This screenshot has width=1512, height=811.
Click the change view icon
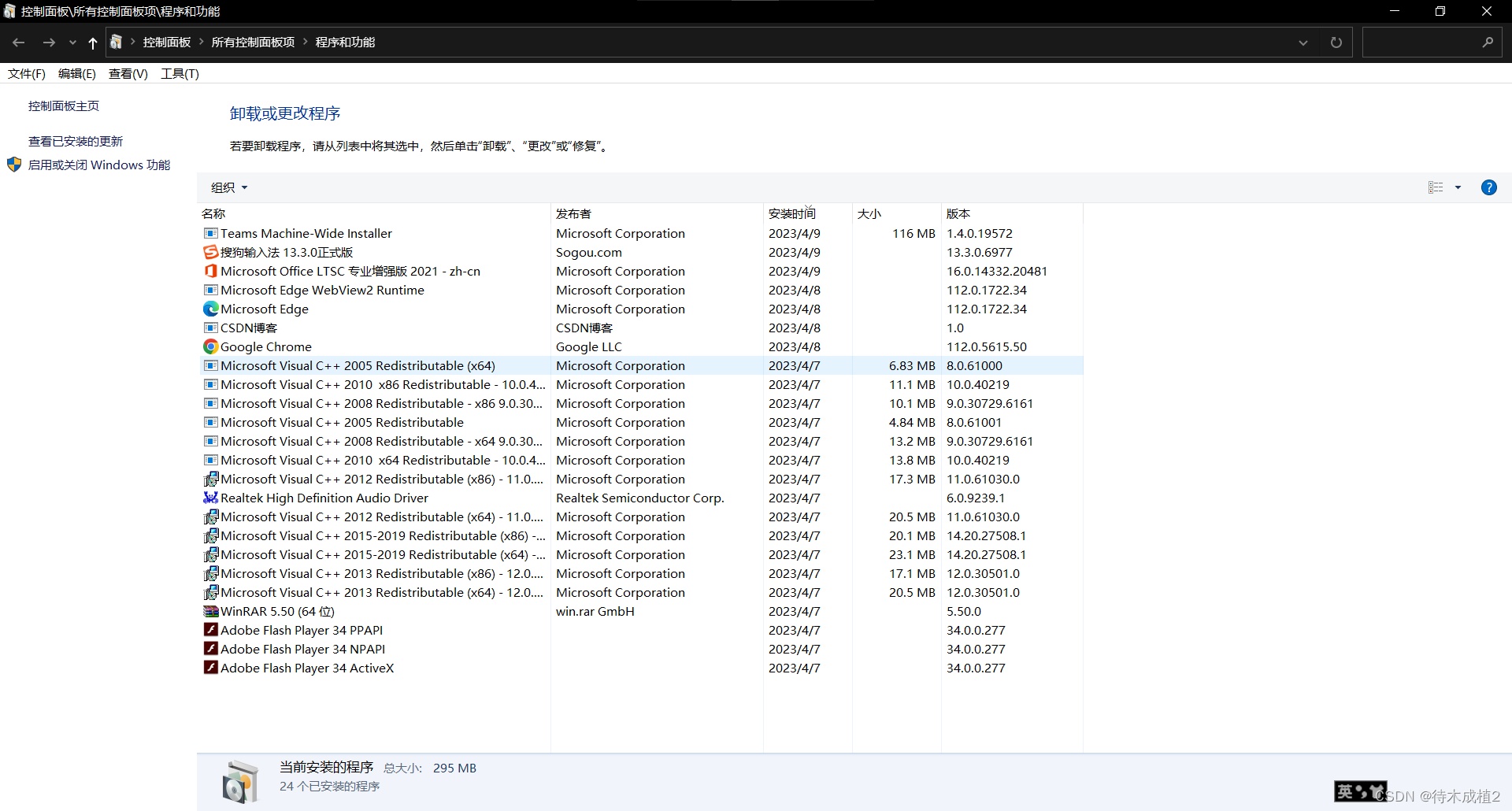pos(1436,187)
